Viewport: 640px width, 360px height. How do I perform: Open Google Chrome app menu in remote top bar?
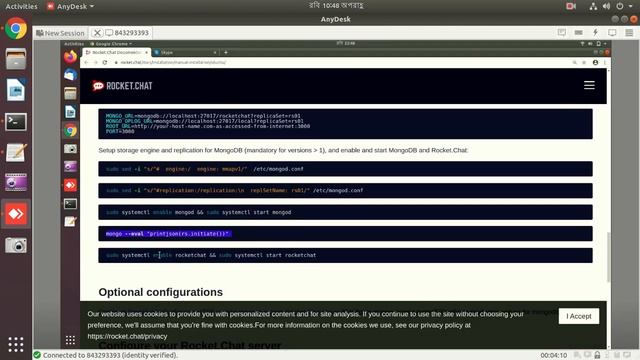point(111,44)
